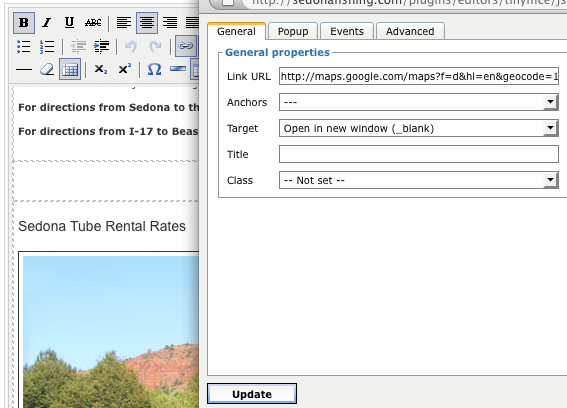
Task: Switch to the Advanced tab
Action: [x=410, y=31]
